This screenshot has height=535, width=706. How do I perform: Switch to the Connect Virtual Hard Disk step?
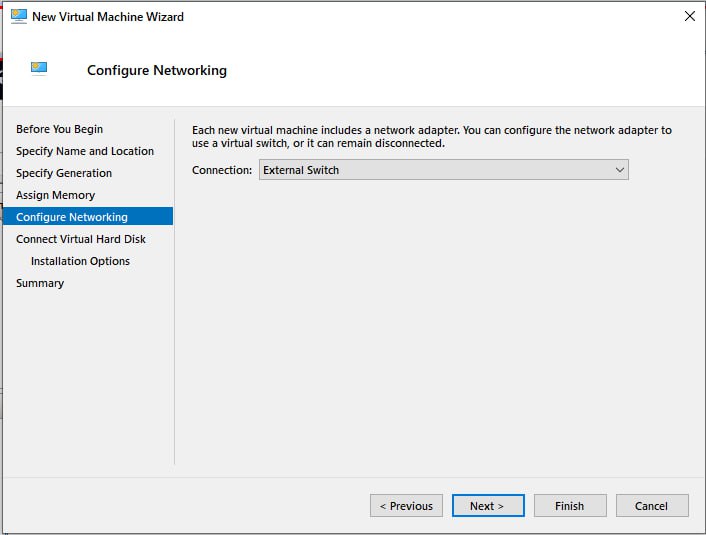point(81,239)
